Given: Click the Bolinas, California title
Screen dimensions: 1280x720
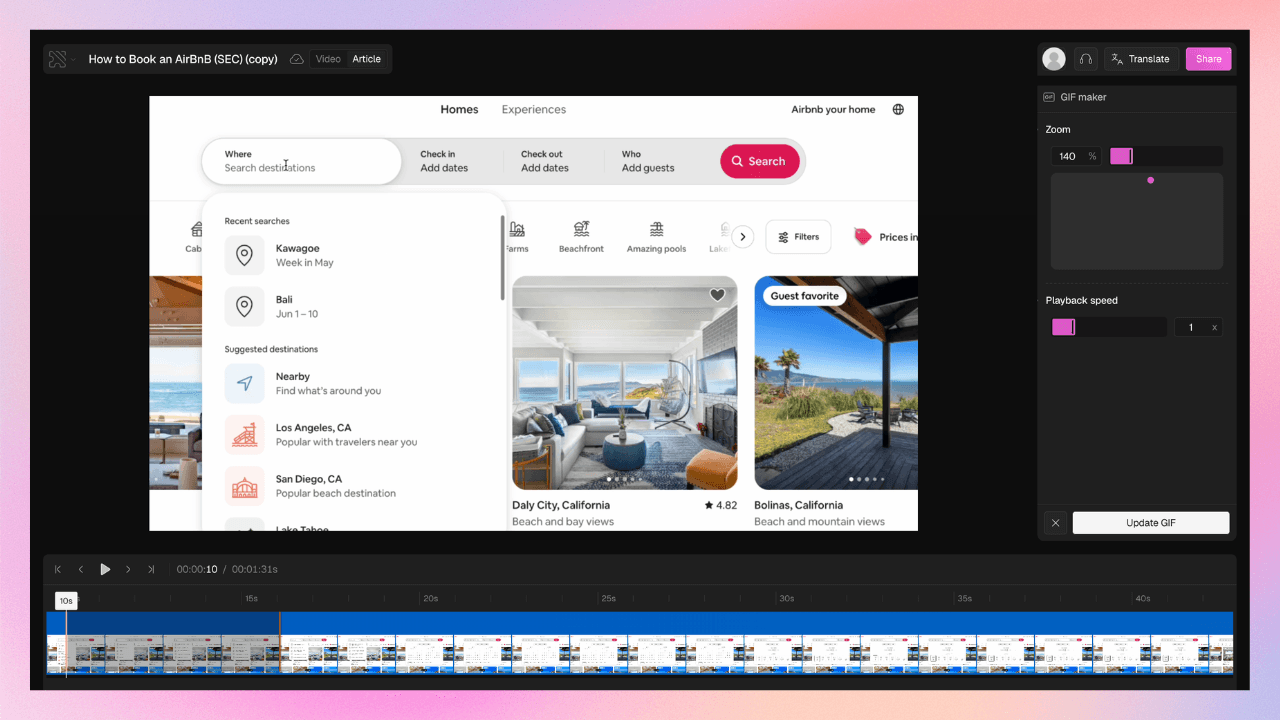Looking at the screenshot, I should [x=799, y=505].
